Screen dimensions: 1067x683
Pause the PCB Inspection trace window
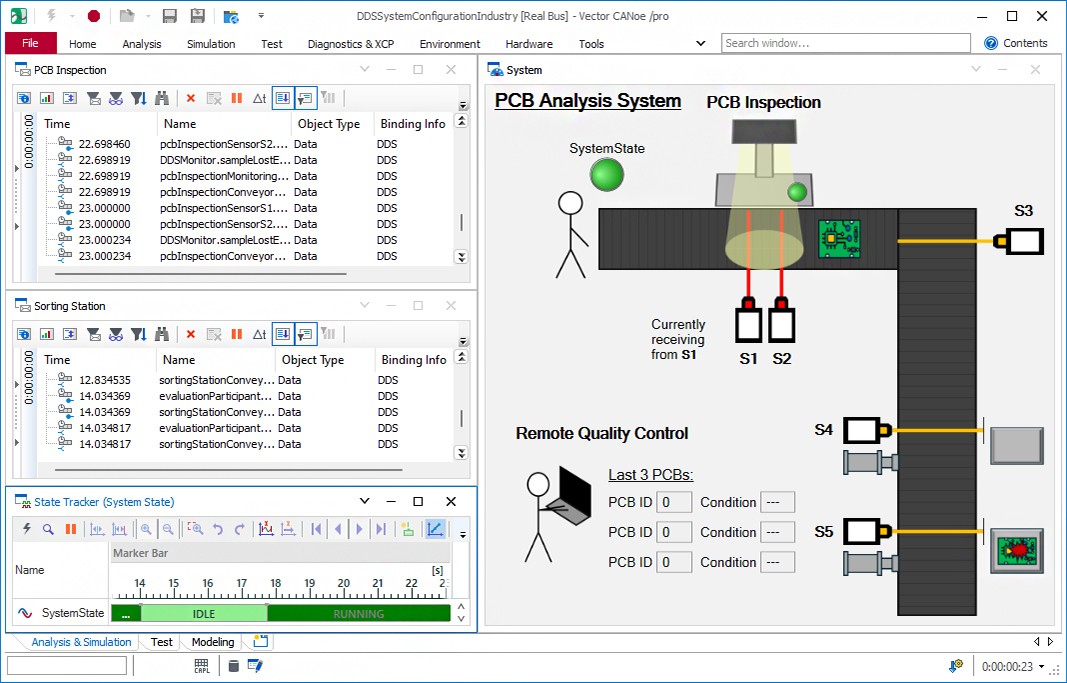coord(237,98)
